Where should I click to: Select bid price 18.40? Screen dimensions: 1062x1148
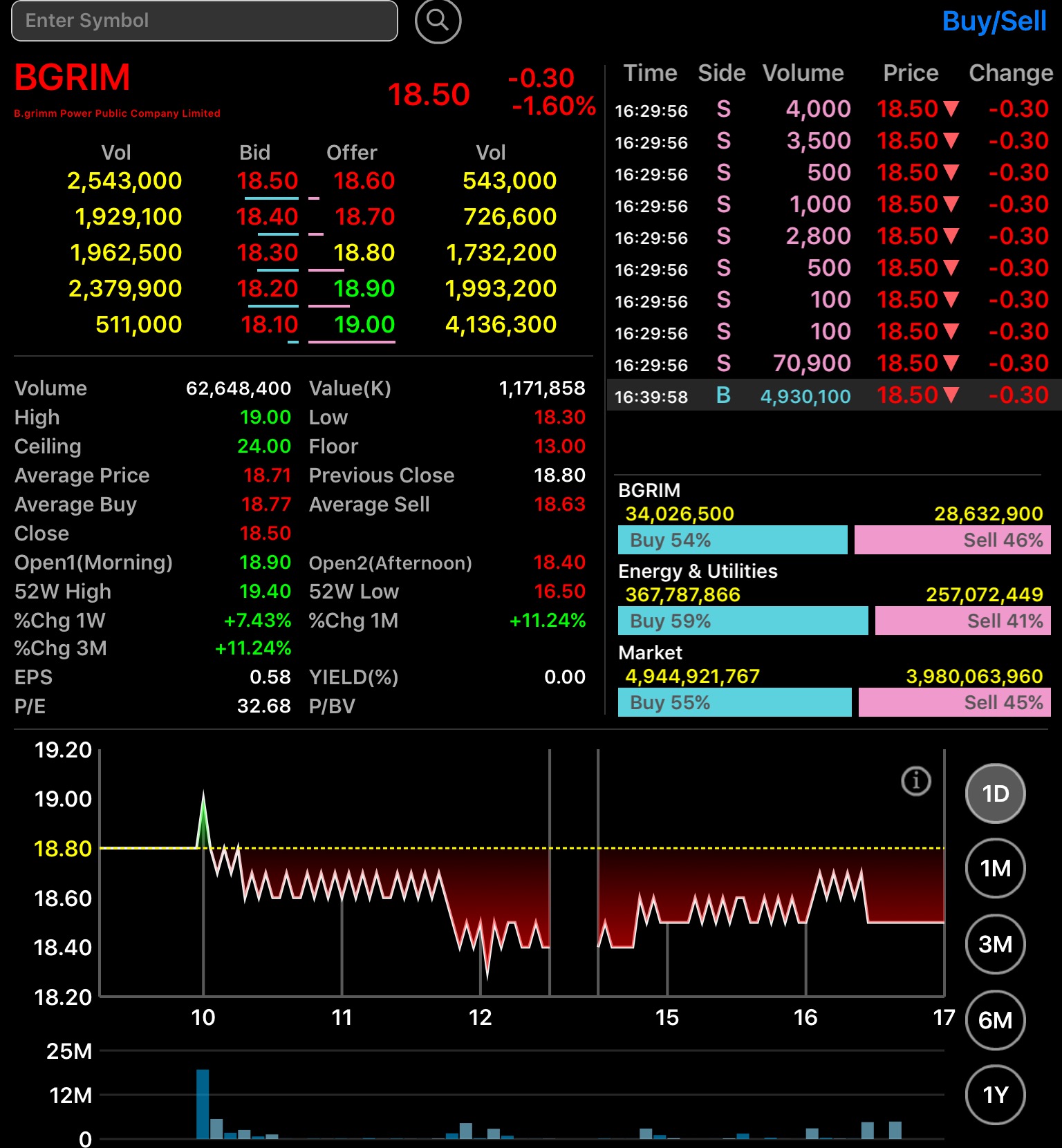267,217
